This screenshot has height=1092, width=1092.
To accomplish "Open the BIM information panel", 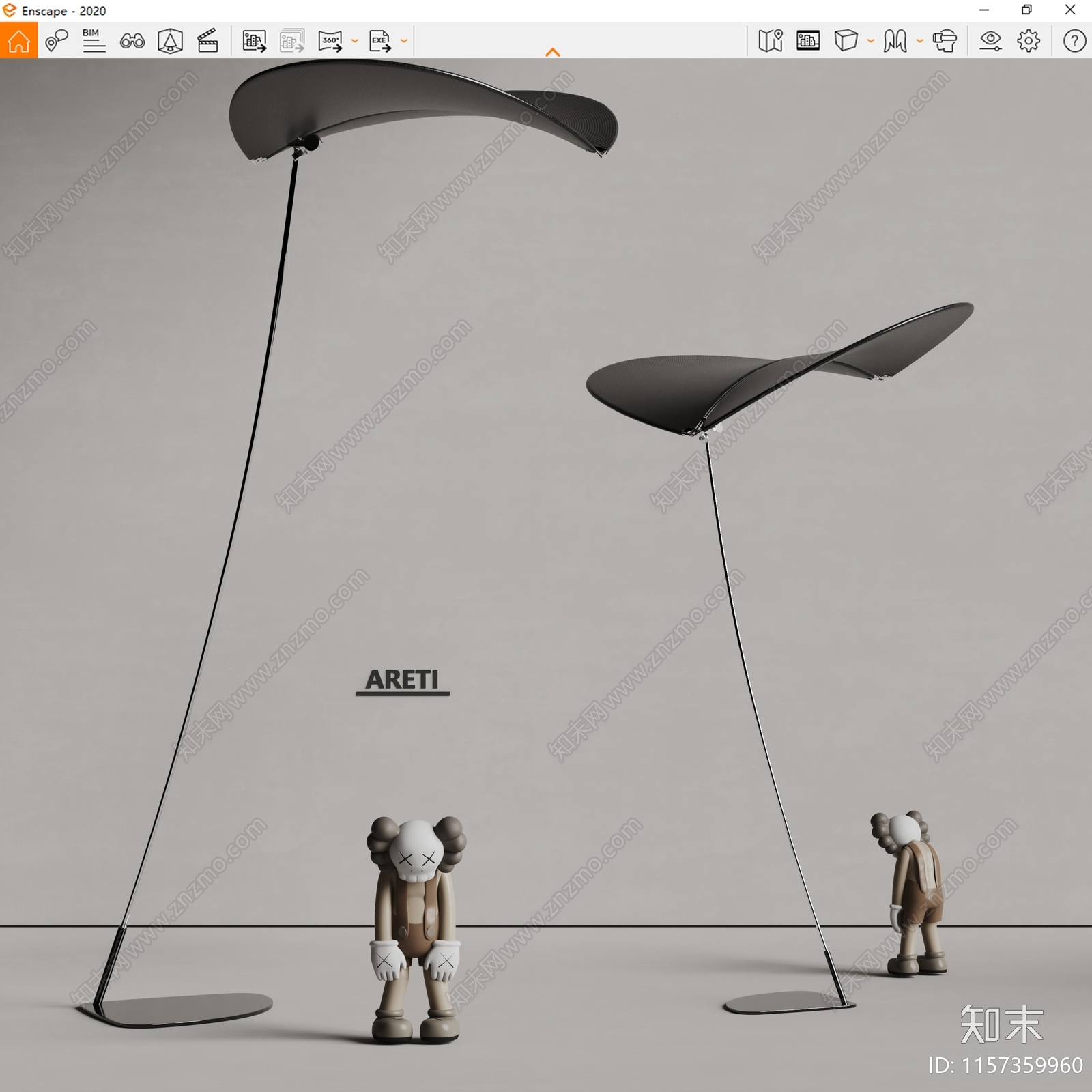I will (x=94, y=40).
